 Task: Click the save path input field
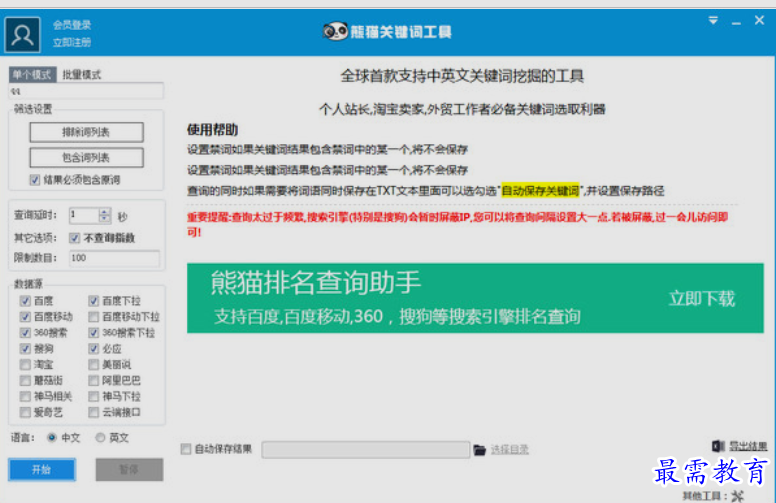(366, 450)
